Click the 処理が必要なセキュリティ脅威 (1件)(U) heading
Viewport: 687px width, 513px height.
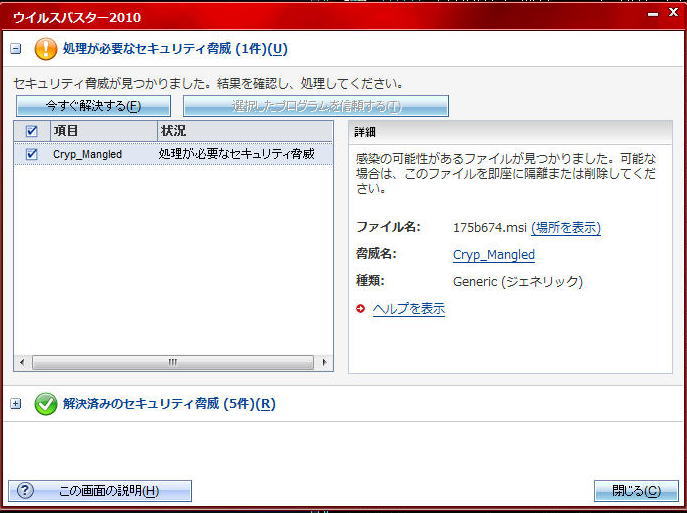tap(175, 49)
